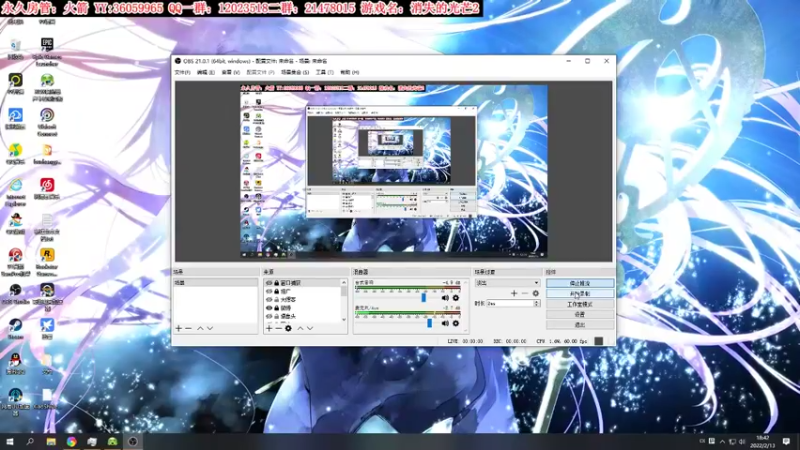The width and height of the screenshot is (800, 450).
Task: Select Rockstar Games Launcher desktop icon
Action: click(x=47, y=262)
